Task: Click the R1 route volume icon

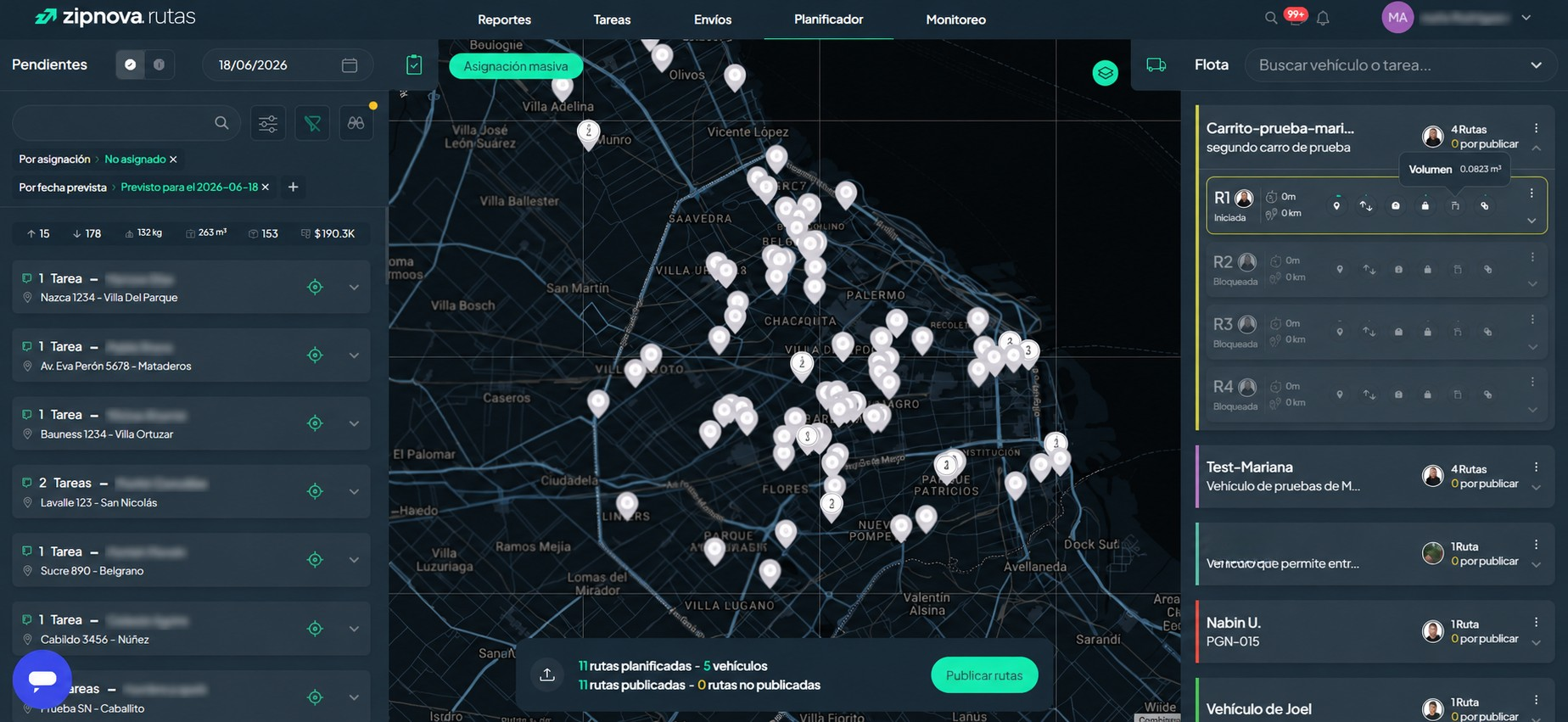Action: tap(1455, 205)
